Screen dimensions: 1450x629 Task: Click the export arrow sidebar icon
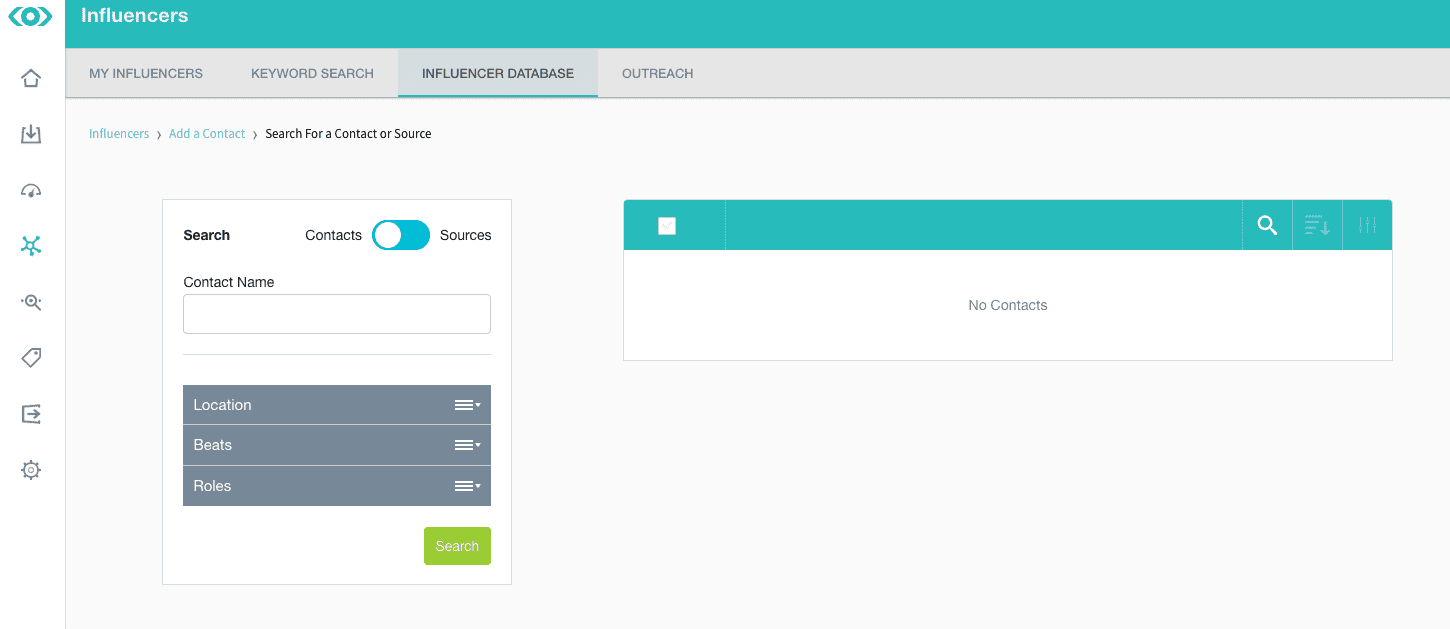click(x=31, y=413)
